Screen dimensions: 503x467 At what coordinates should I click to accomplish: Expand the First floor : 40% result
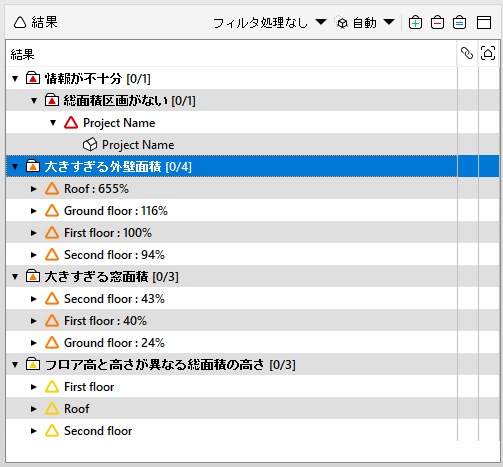click(33, 321)
